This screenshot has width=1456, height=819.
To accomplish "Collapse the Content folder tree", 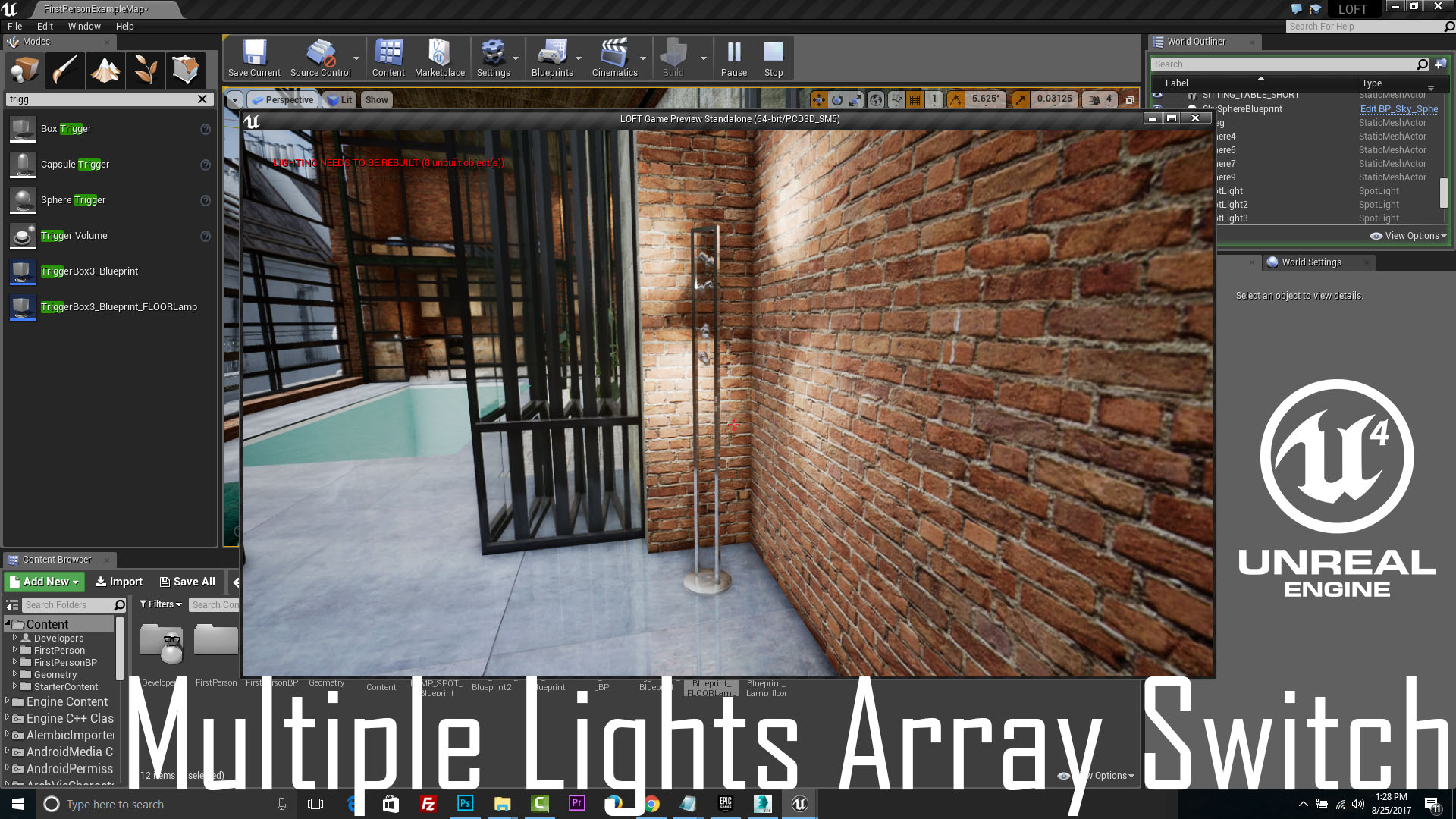I will (8, 623).
